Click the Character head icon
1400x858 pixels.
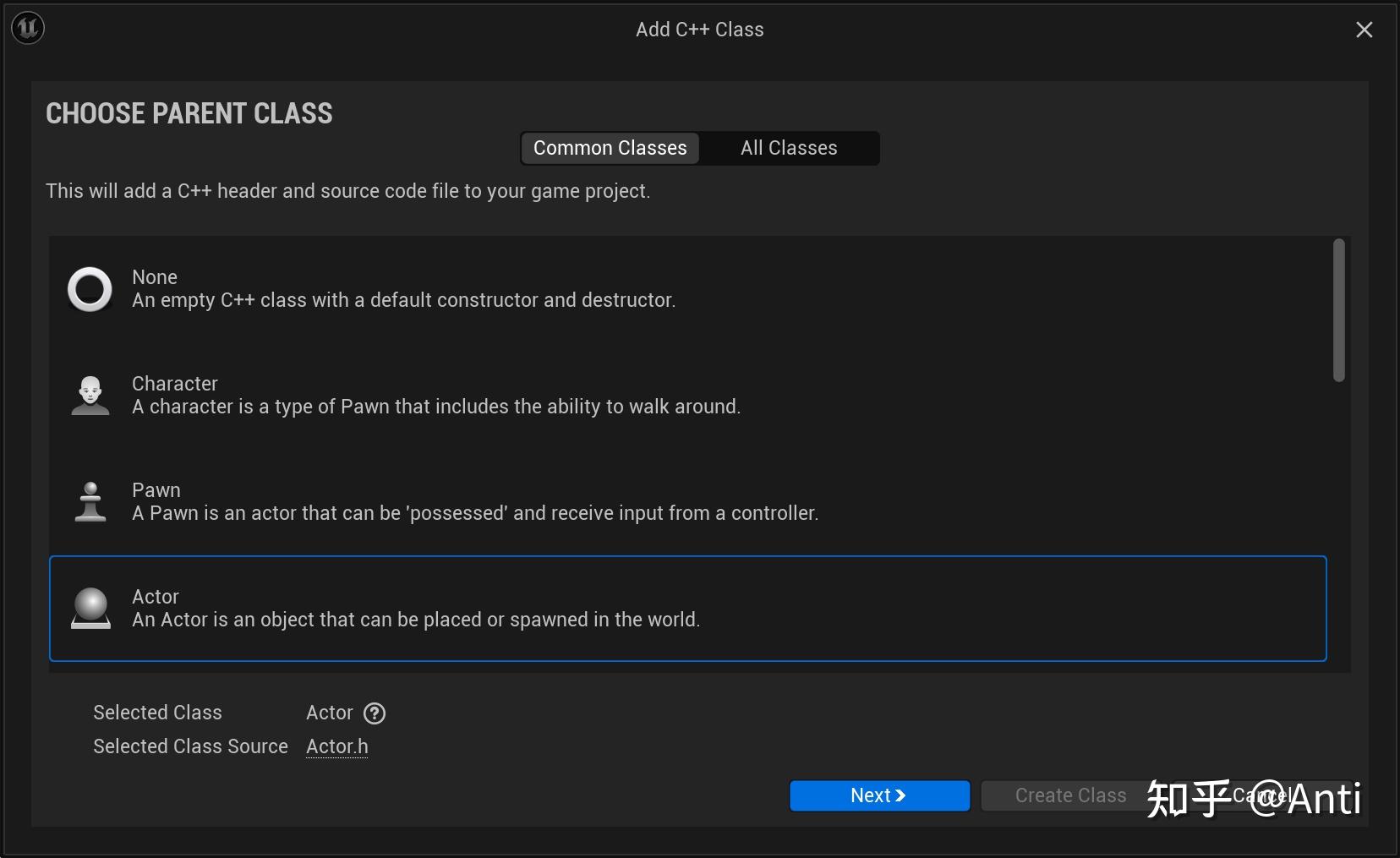90,396
